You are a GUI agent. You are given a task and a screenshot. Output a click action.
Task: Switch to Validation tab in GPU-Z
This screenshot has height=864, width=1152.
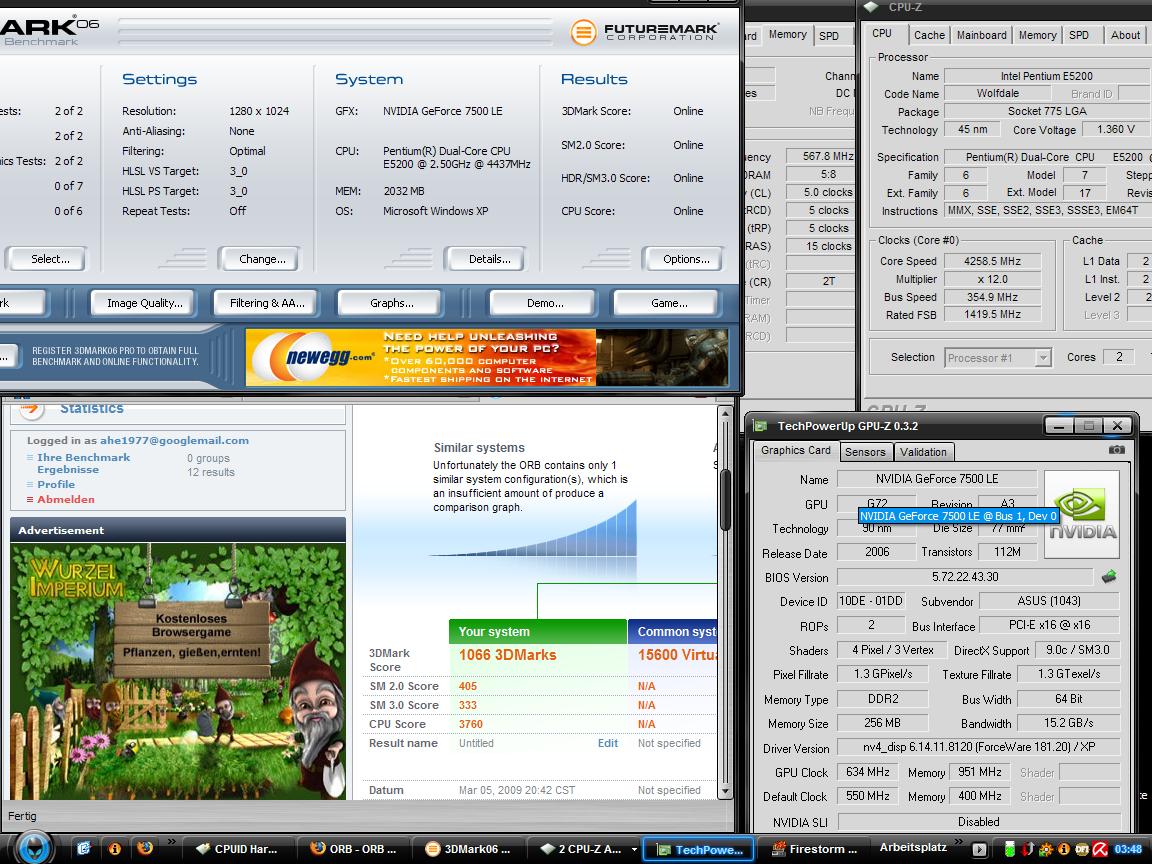923,452
